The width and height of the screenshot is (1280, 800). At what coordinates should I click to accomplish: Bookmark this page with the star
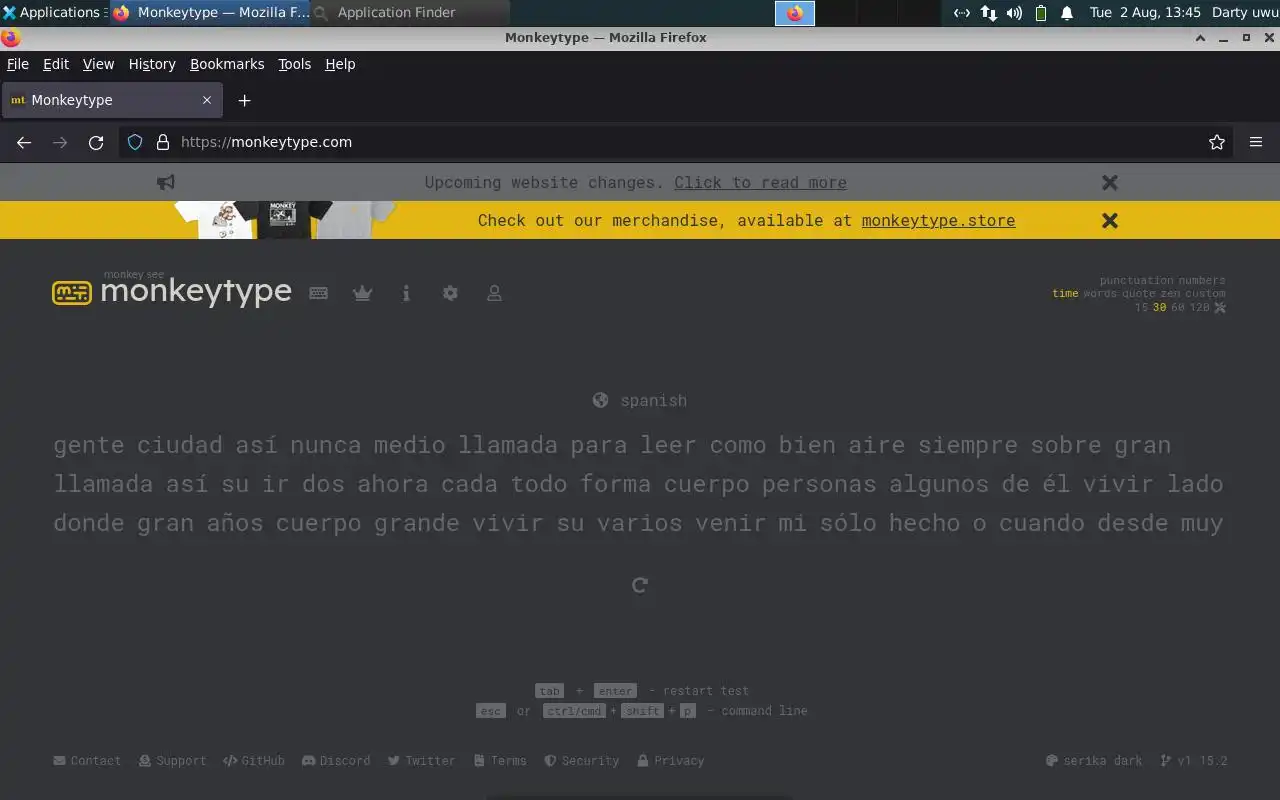(1216, 142)
